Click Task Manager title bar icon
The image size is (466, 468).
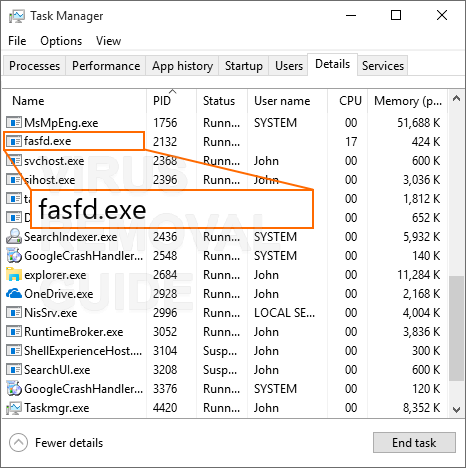(16, 16)
